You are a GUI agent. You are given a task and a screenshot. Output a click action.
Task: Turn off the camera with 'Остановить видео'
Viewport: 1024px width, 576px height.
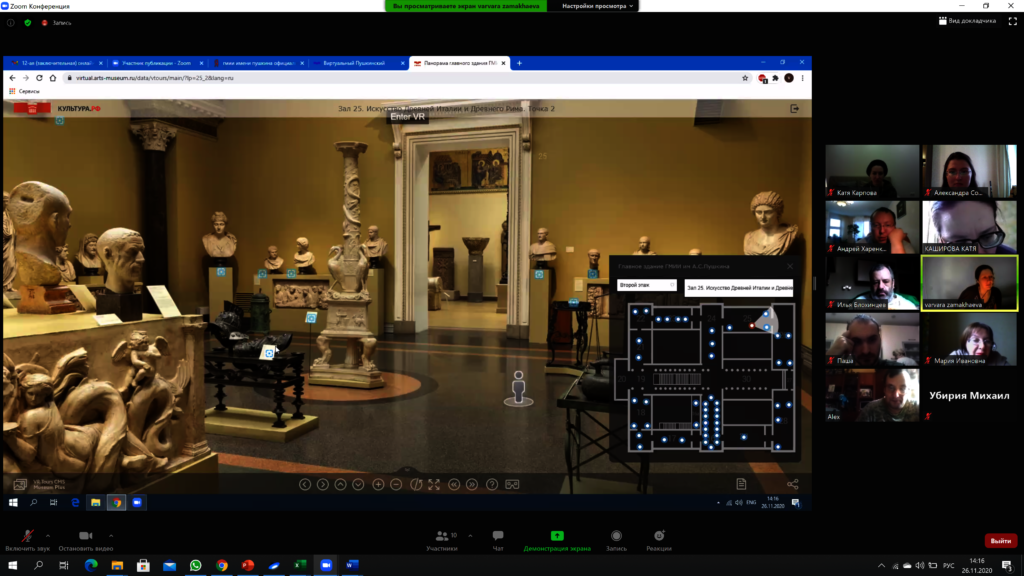86,541
